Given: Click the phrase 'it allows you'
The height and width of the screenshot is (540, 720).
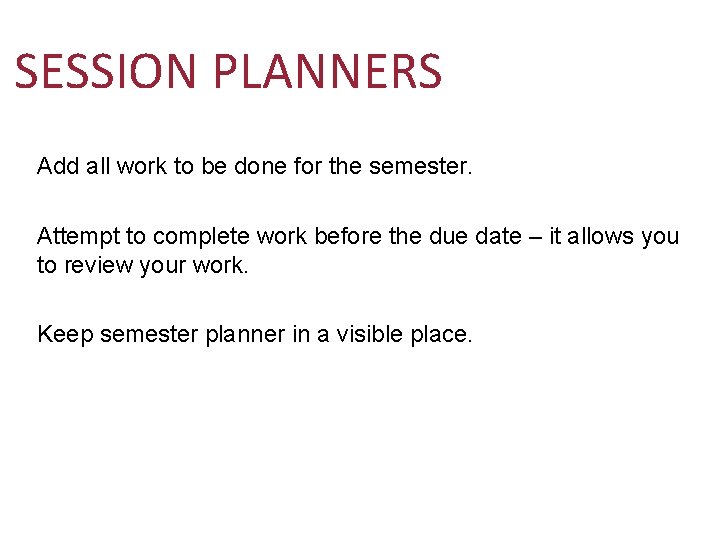Looking at the screenshot, I should point(614,237).
